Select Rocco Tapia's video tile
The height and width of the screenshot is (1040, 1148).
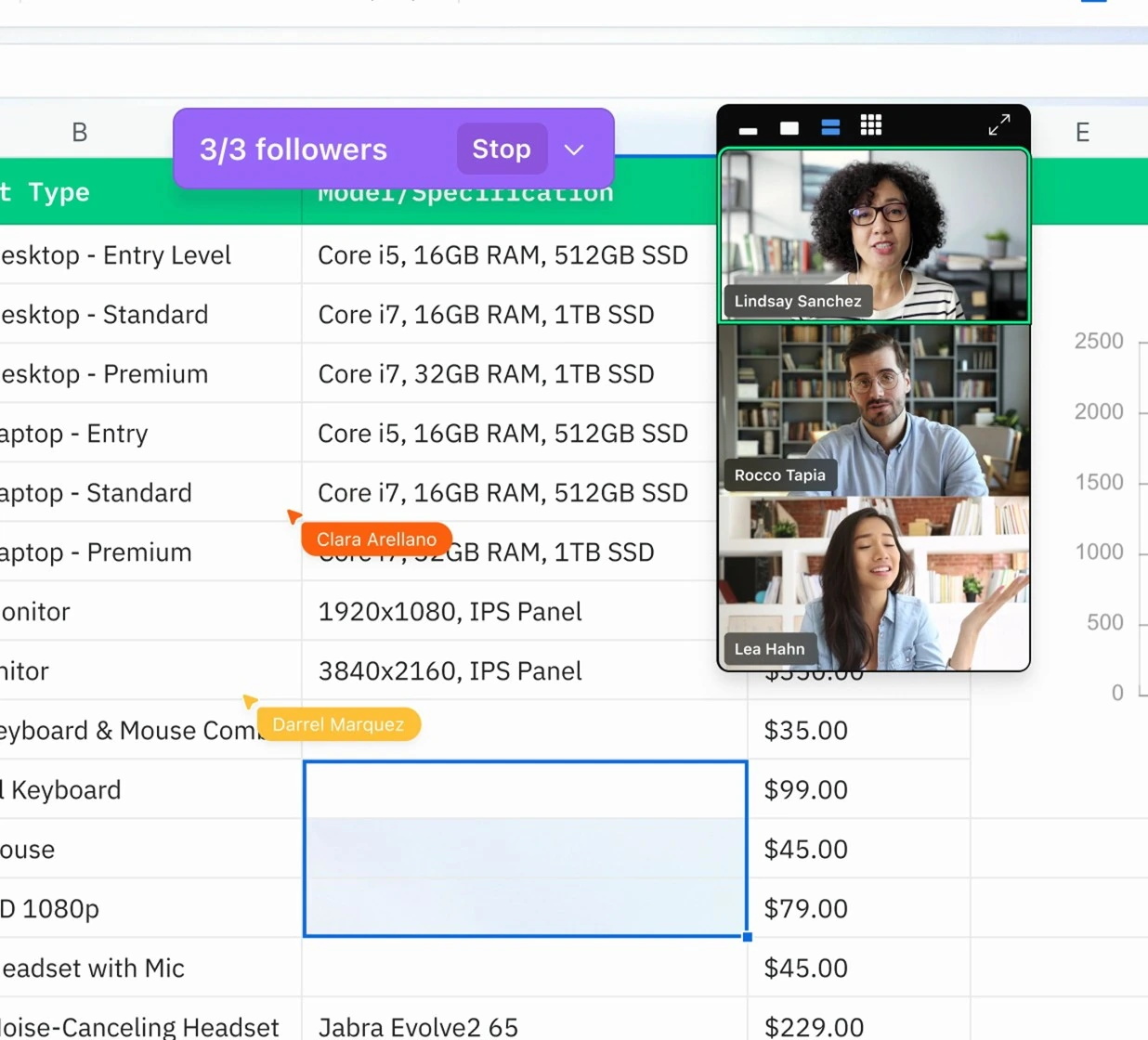coord(874,409)
